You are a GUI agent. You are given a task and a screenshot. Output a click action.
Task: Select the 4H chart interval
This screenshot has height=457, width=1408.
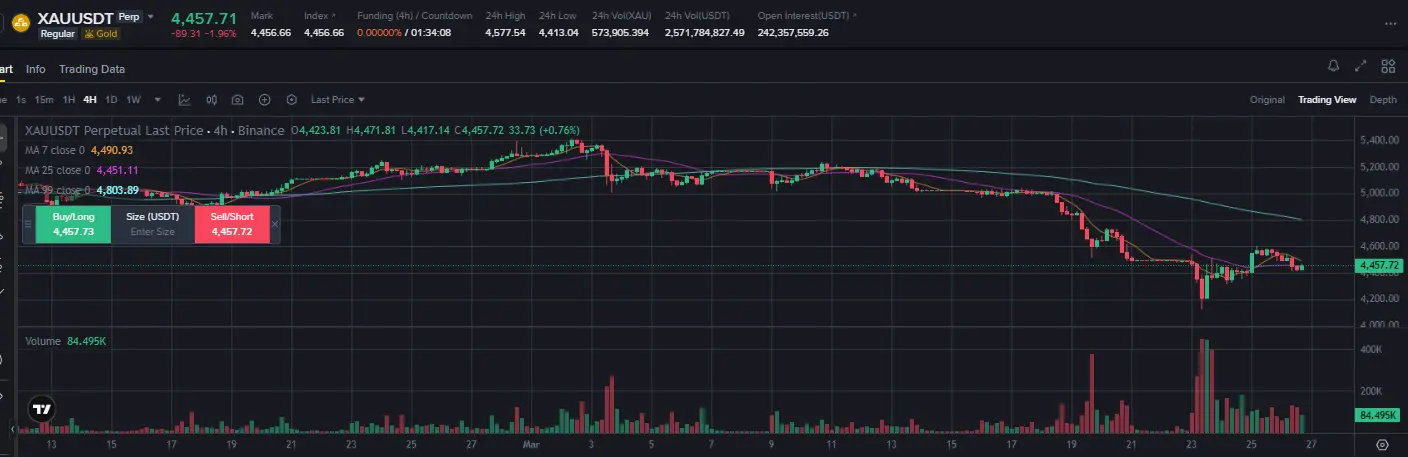[x=90, y=100]
